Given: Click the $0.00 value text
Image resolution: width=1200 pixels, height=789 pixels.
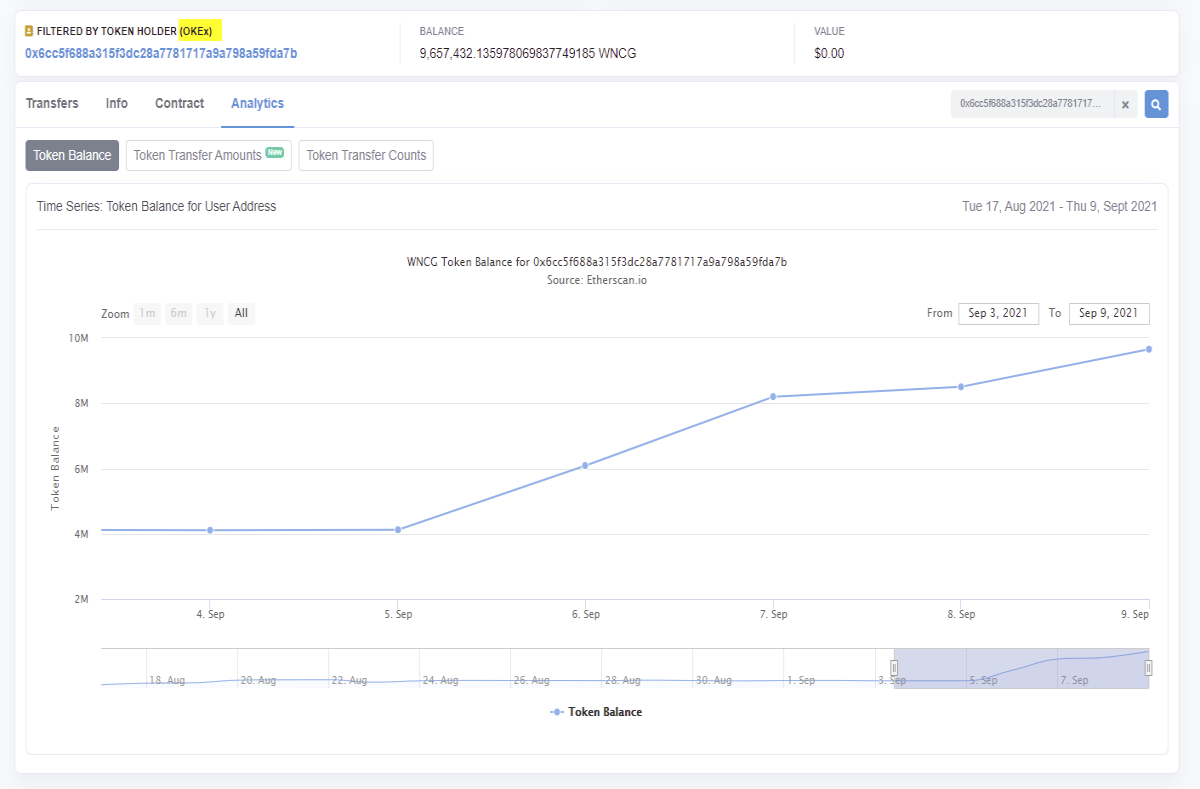Looking at the screenshot, I should [829, 53].
